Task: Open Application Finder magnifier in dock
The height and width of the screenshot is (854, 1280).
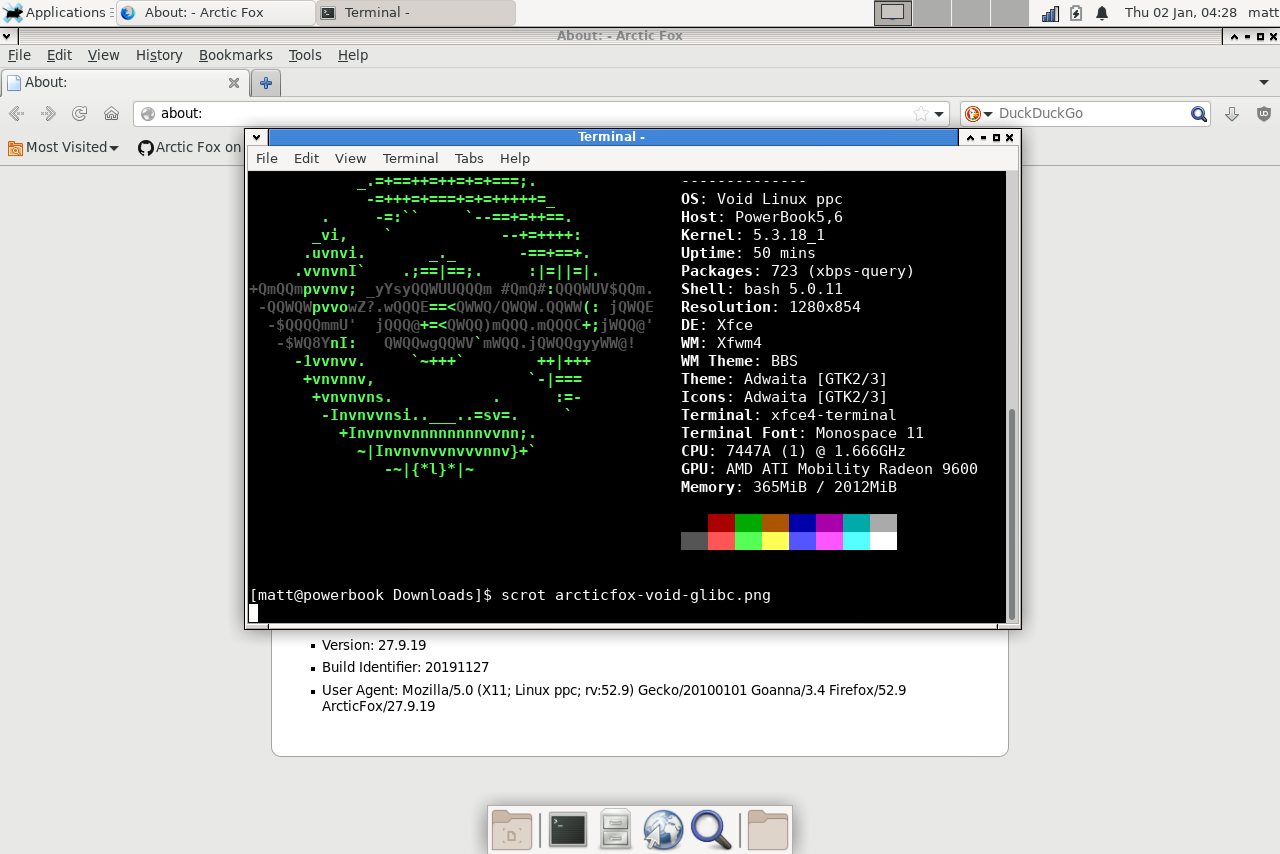Action: pyautogui.click(x=711, y=830)
